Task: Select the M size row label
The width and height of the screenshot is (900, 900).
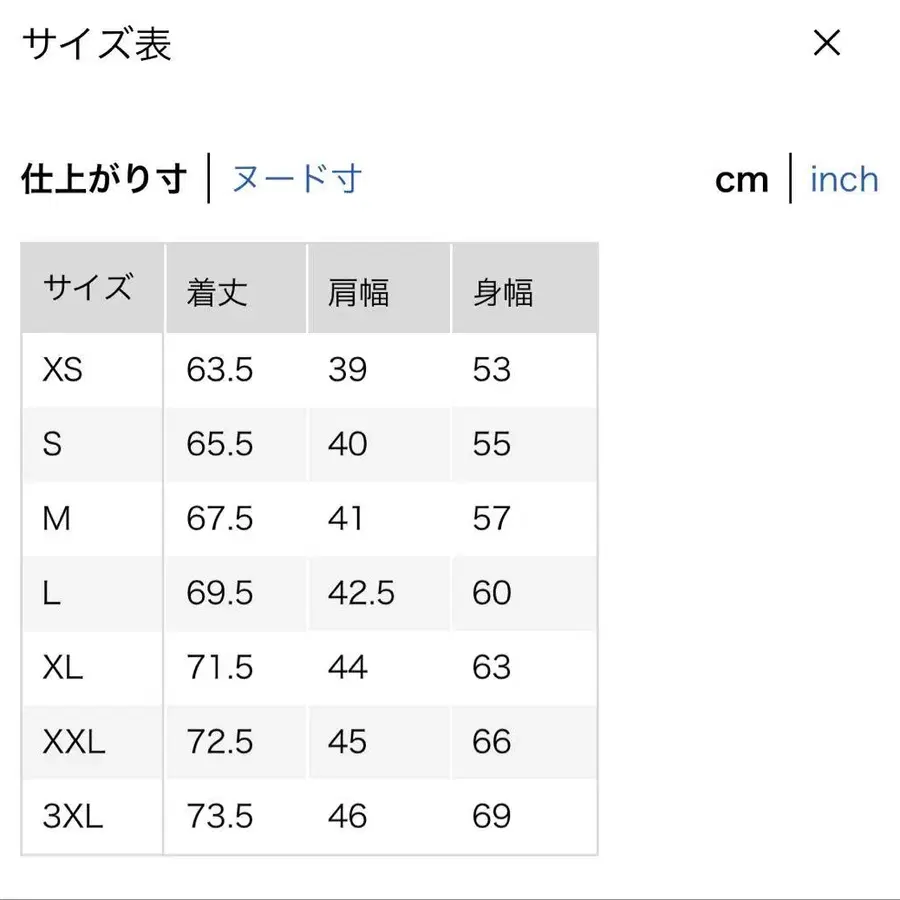Action: click(56, 518)
